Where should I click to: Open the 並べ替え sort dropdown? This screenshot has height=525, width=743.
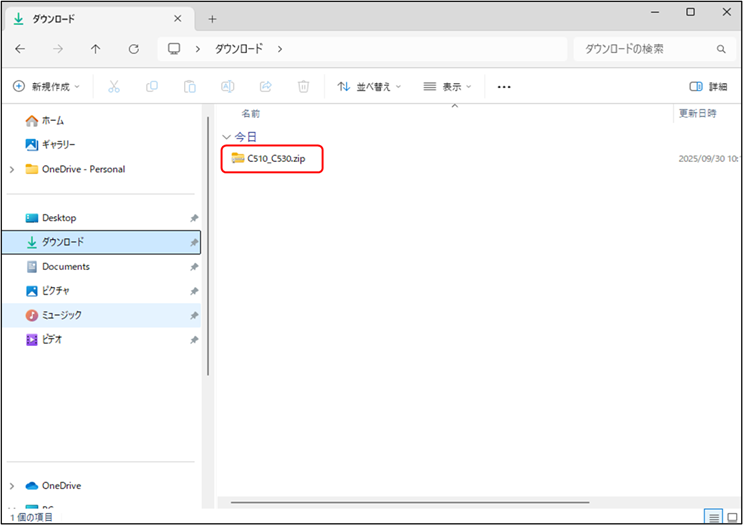[369, 87]
